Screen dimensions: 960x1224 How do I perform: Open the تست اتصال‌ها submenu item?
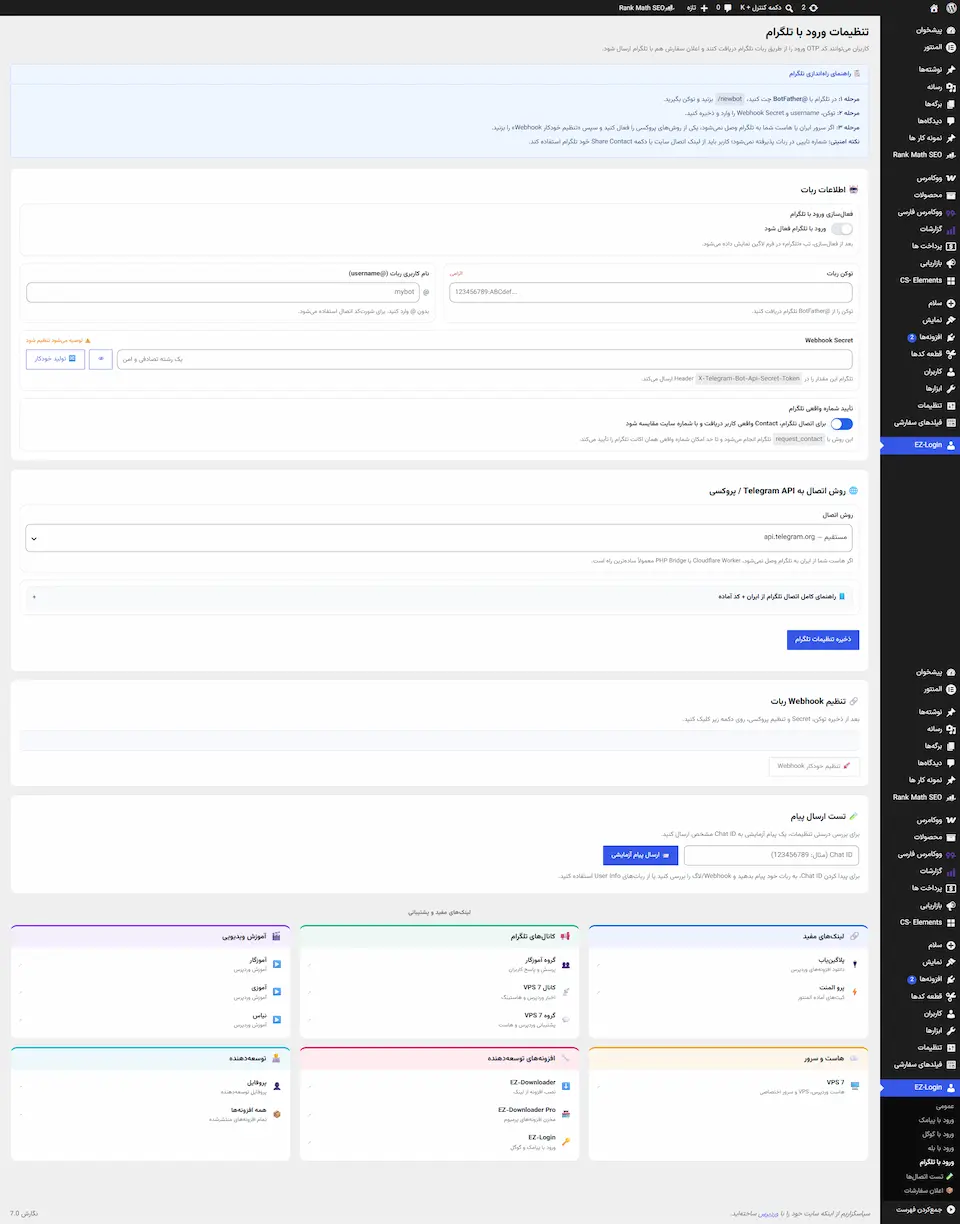pyautogui.click(x=930, y=1176)
